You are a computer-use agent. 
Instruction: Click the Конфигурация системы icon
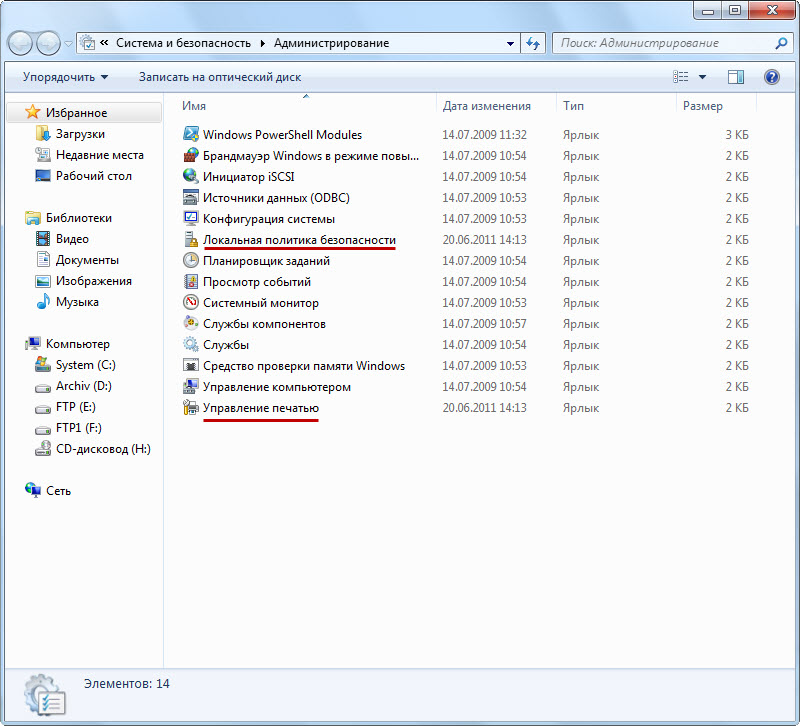coord(191,218)
